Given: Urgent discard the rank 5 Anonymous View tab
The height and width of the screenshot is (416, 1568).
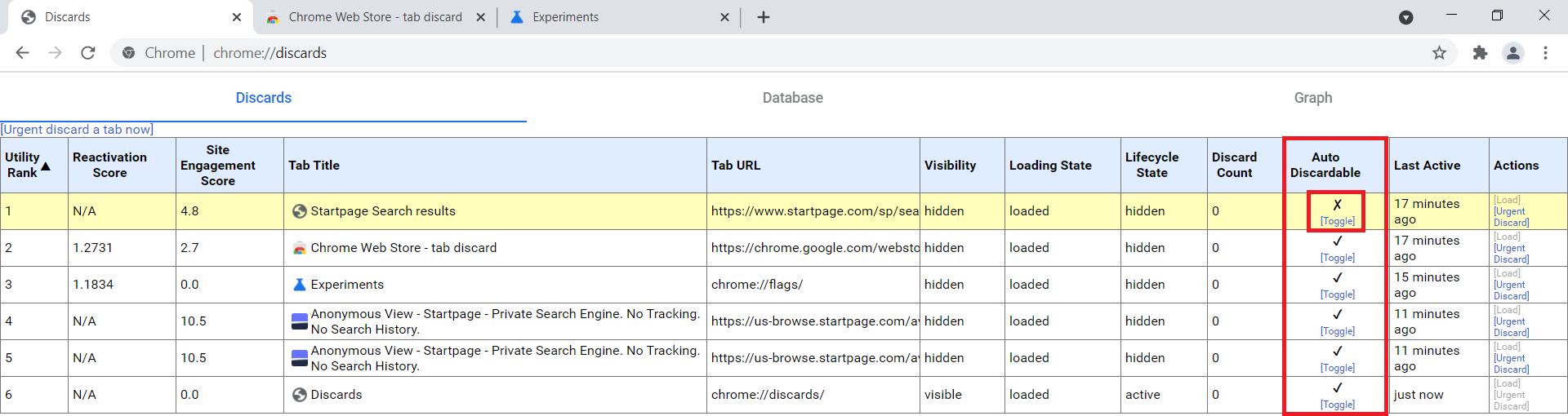Looking at the screenshot, I should (1511, 364).
